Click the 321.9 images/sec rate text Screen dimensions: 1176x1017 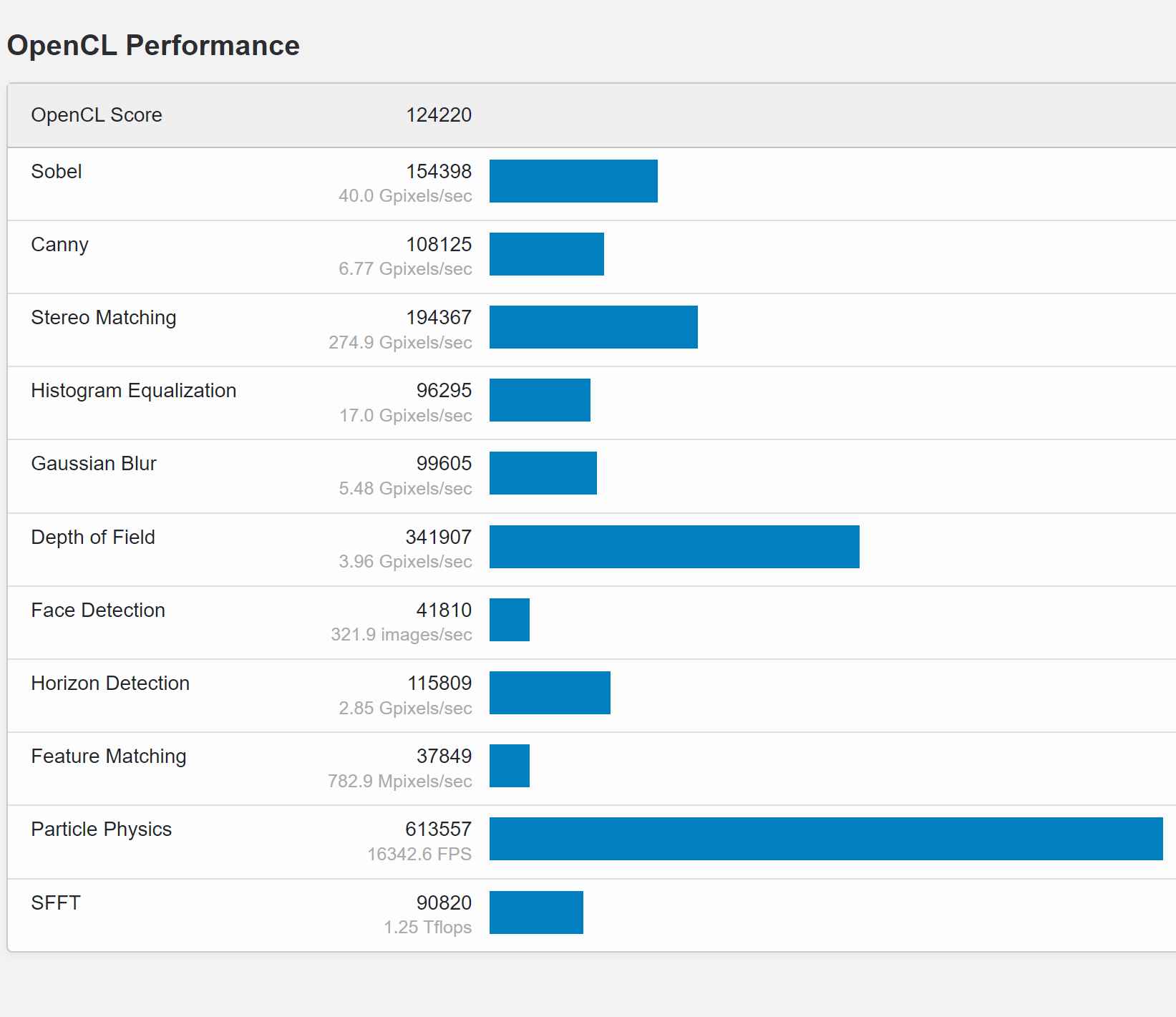(x=401, y=635)
